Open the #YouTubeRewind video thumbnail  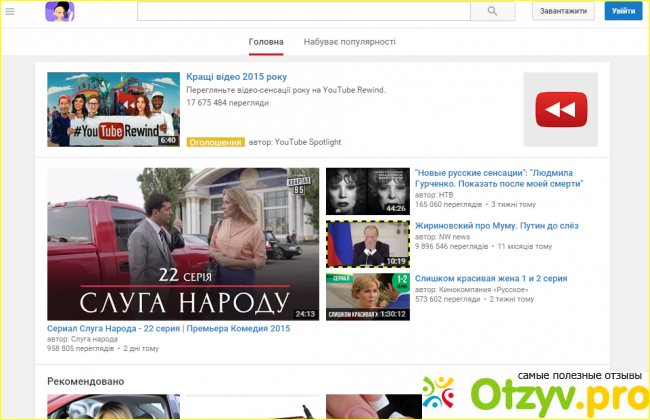[x=113, y=109]
